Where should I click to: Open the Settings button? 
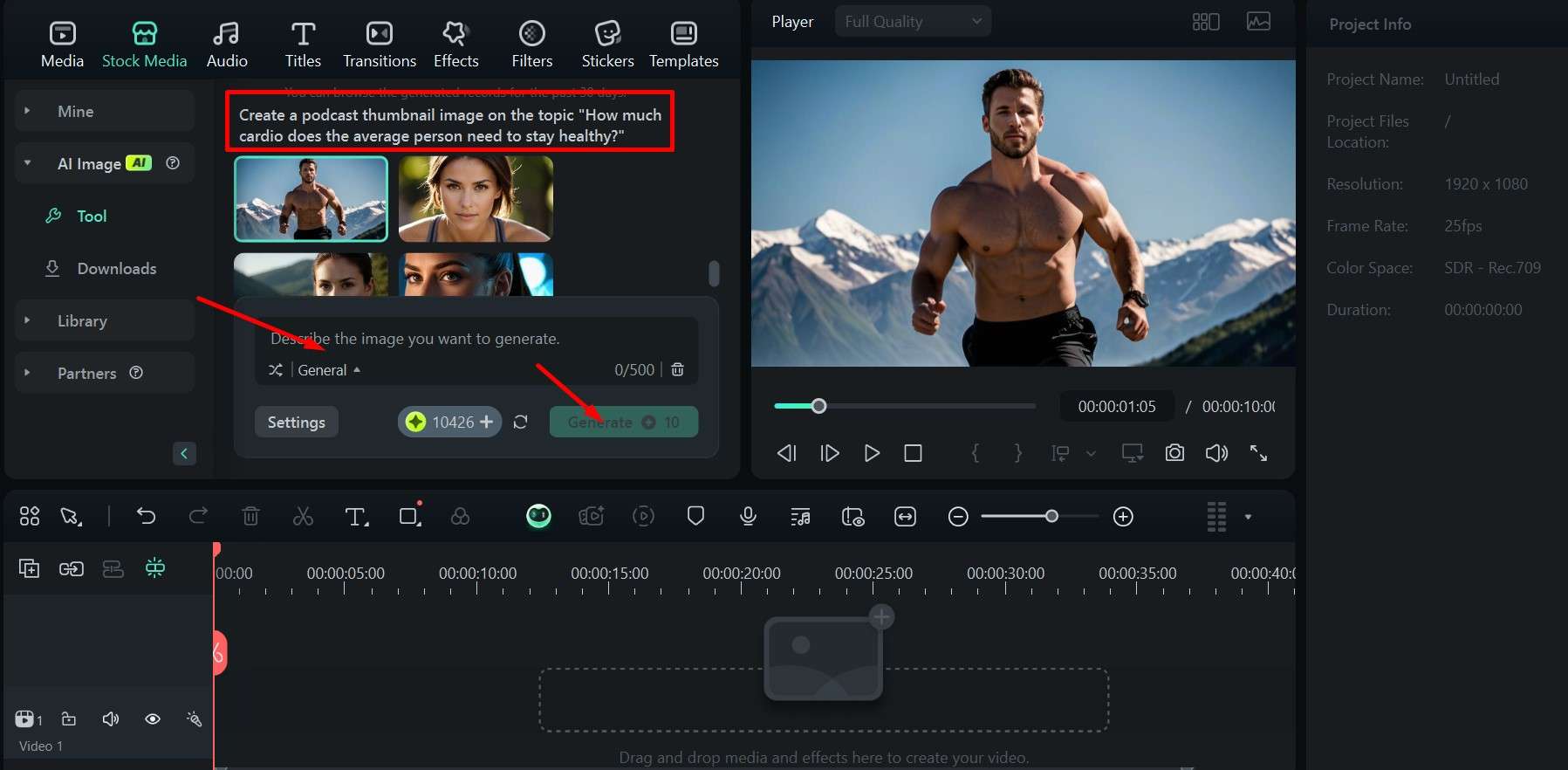click(x=296, y=422)
